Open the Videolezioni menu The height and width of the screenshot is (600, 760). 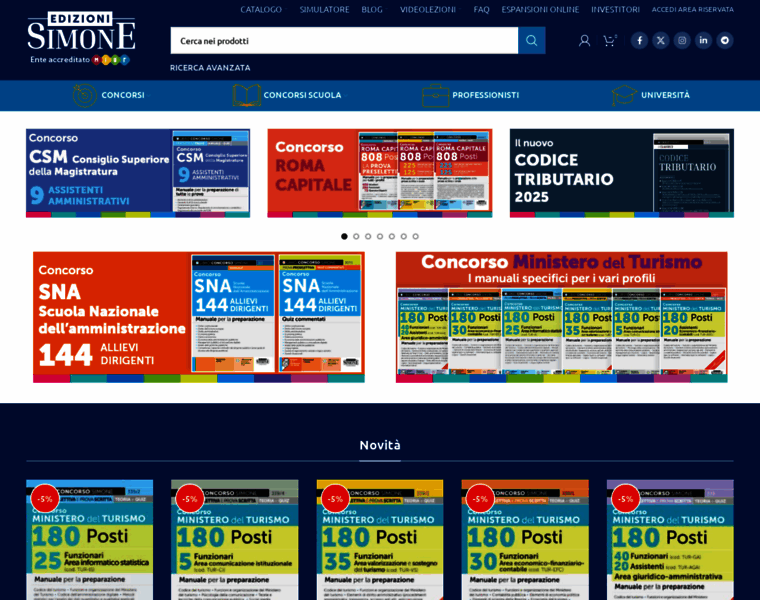(x=428, y=10)
